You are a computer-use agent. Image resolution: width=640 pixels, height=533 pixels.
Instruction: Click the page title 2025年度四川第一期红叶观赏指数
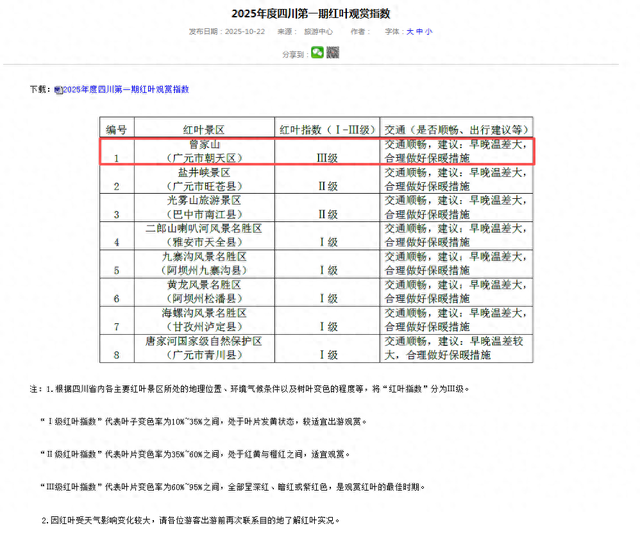pos(311,13)
